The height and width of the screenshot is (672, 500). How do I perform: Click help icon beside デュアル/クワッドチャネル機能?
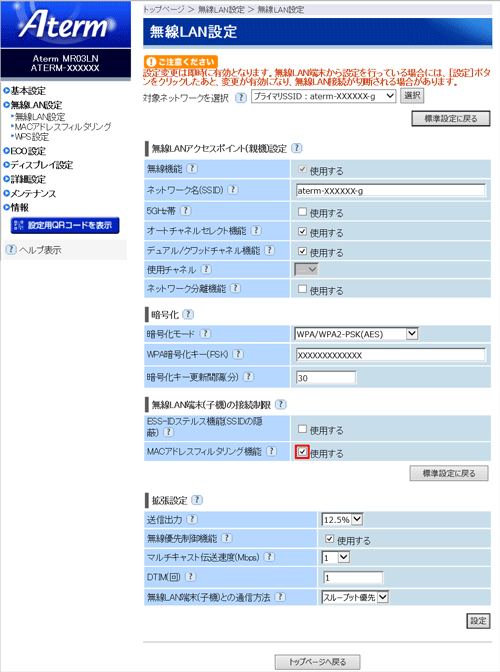tap(269, 250)
